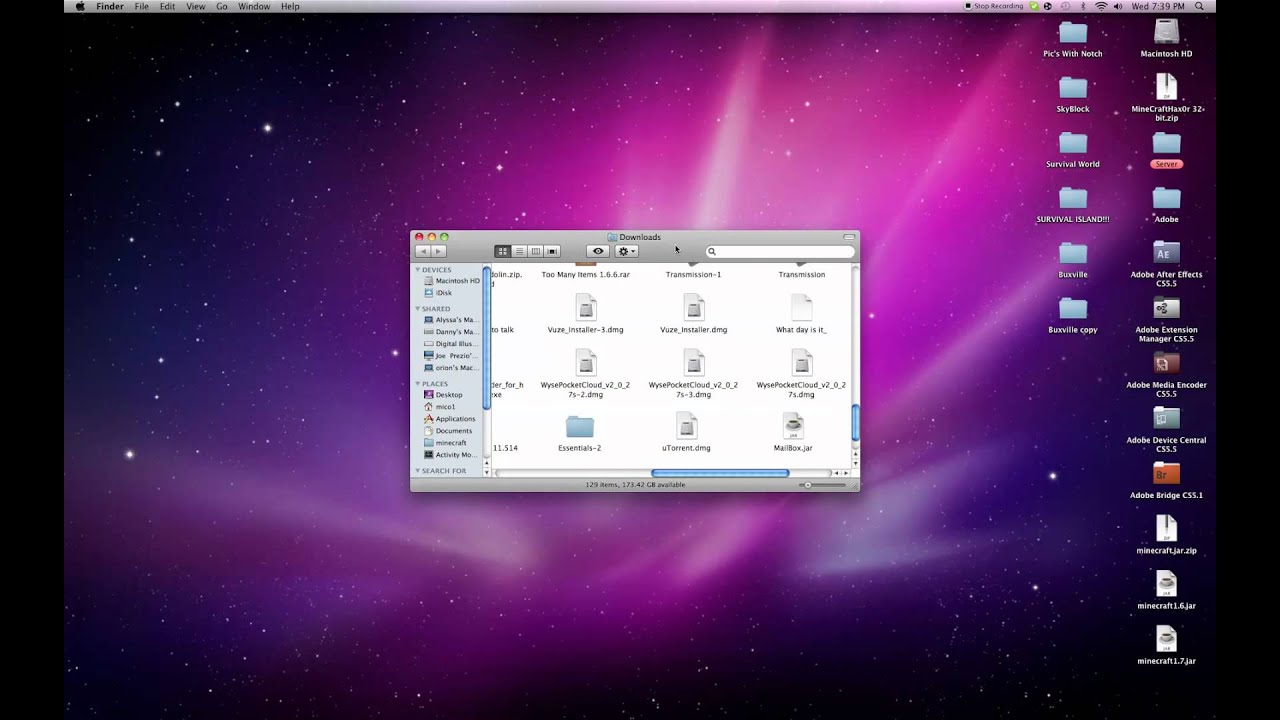Click the horizontal scrollbar thumb in Finder

(x=720, y=473)
